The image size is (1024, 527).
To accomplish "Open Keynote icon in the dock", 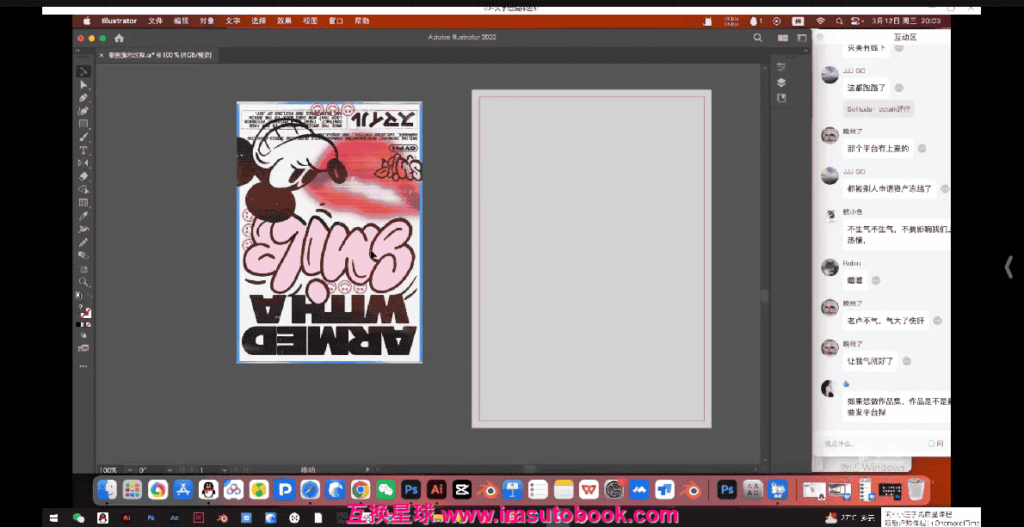I will click(x=513, y=488).
